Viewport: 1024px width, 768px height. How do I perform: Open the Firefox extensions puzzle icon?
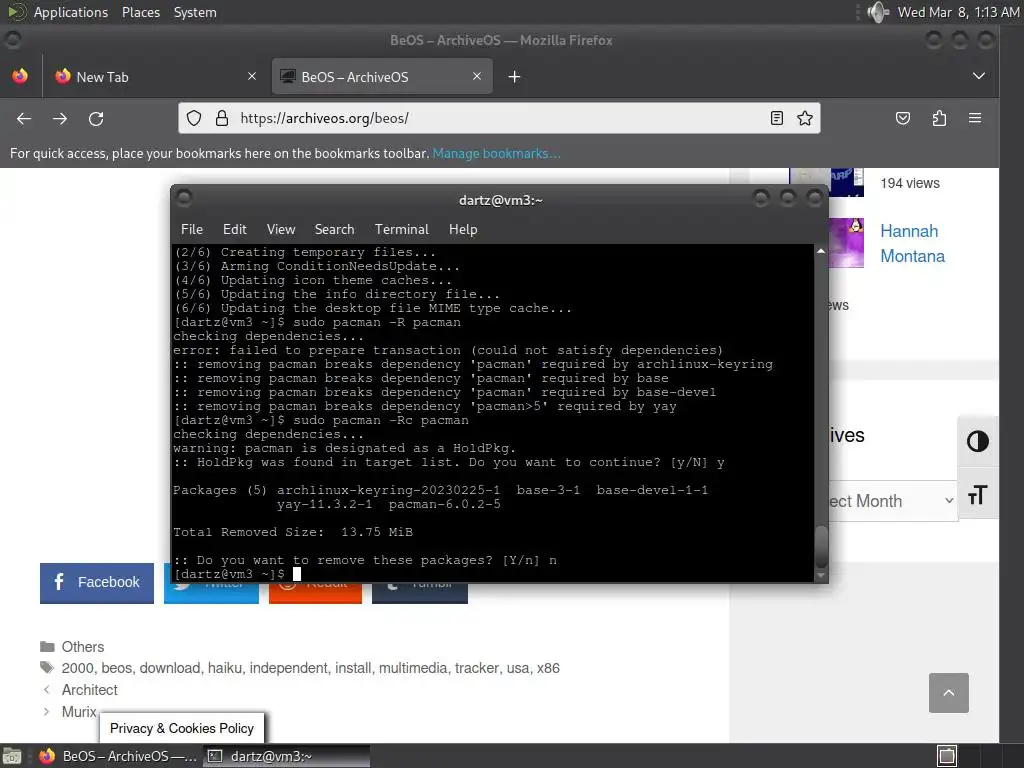tap(939, 118)
